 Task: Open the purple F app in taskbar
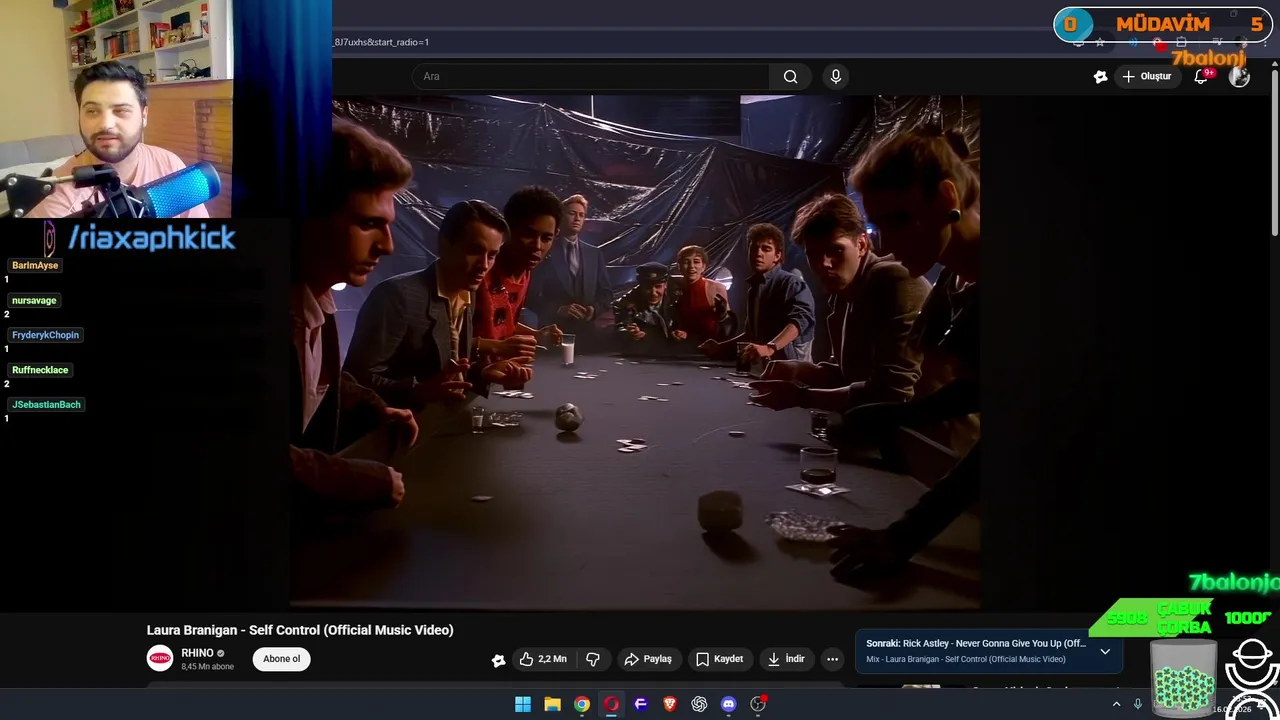[x=641, y=704]
